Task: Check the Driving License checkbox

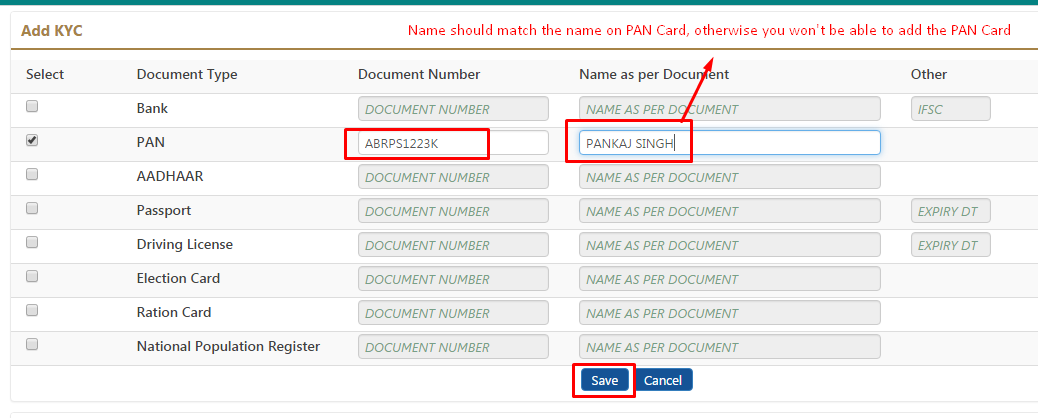Action: [x=32, y=242]
